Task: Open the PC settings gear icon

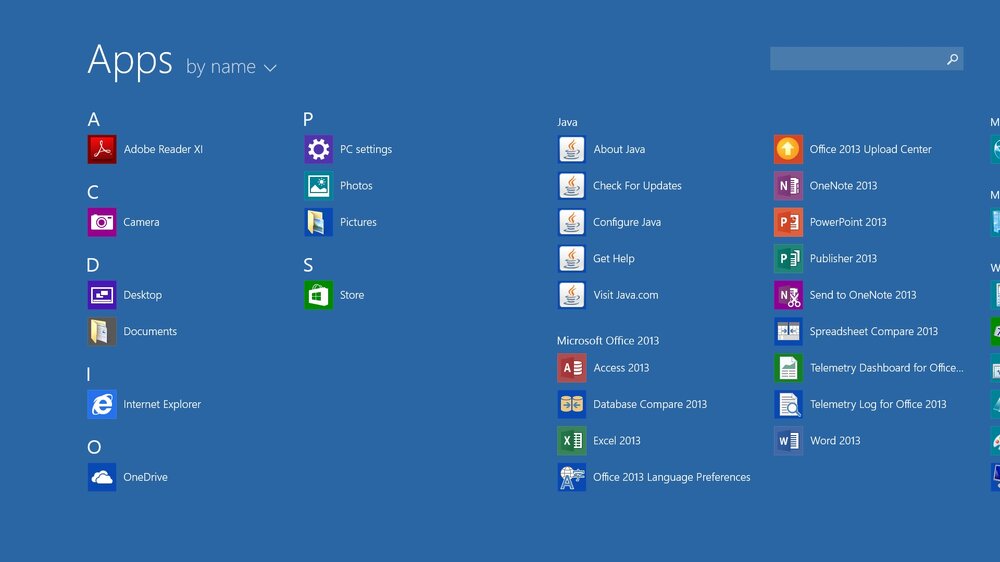Action: [318, 149]
